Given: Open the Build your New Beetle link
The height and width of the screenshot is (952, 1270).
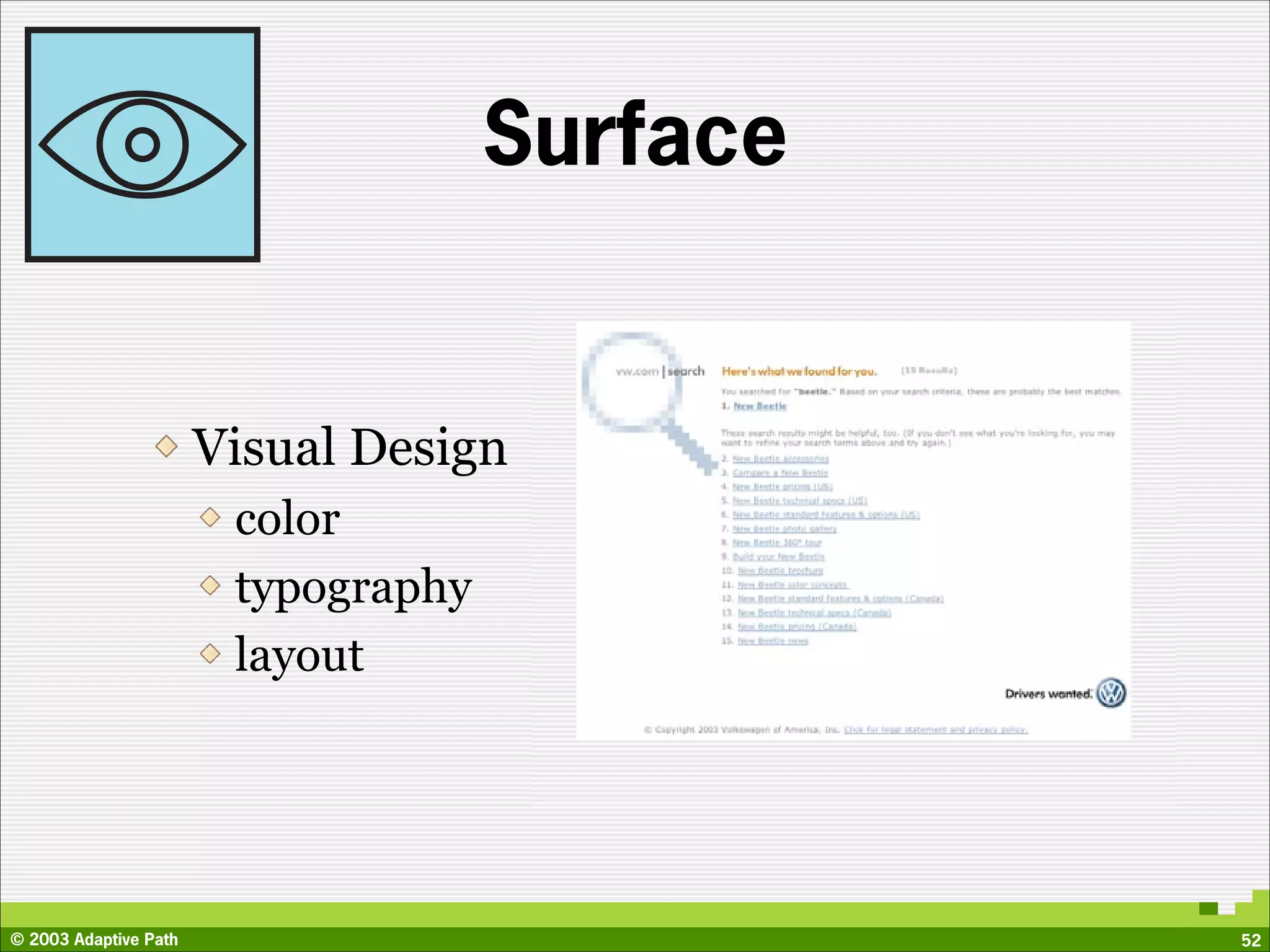Looking at the screenshot, I should click(778, 557).
